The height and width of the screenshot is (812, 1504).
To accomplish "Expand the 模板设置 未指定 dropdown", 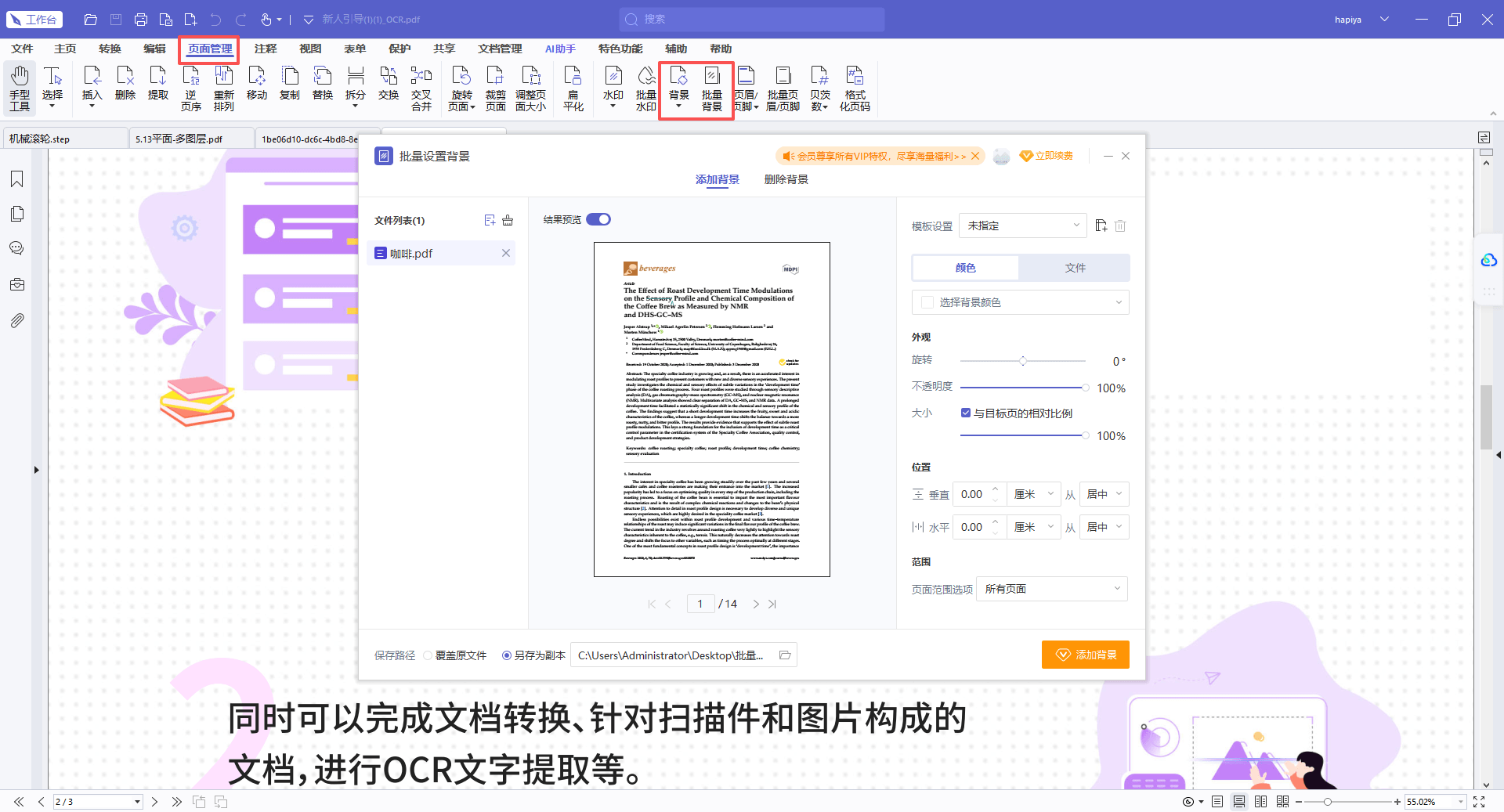I will pyautogui.click(x=1022, y=226).
